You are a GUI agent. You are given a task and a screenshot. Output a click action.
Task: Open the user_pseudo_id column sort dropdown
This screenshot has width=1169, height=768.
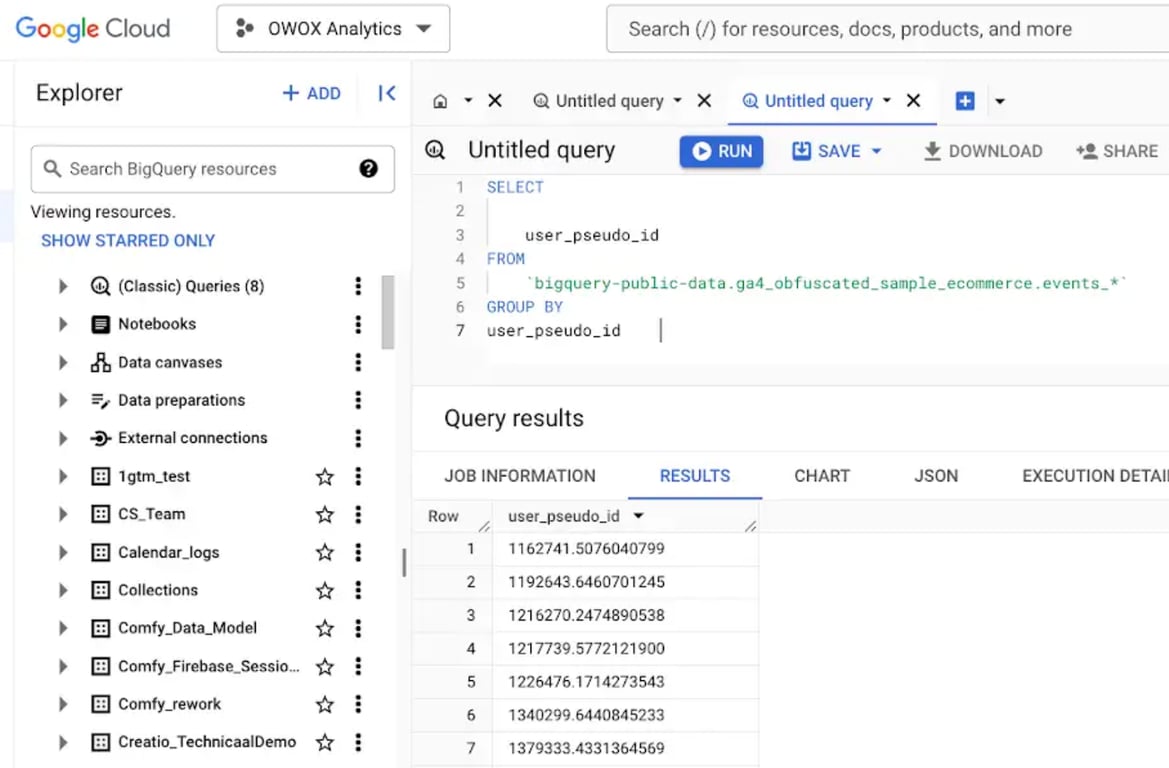point(638,516)
